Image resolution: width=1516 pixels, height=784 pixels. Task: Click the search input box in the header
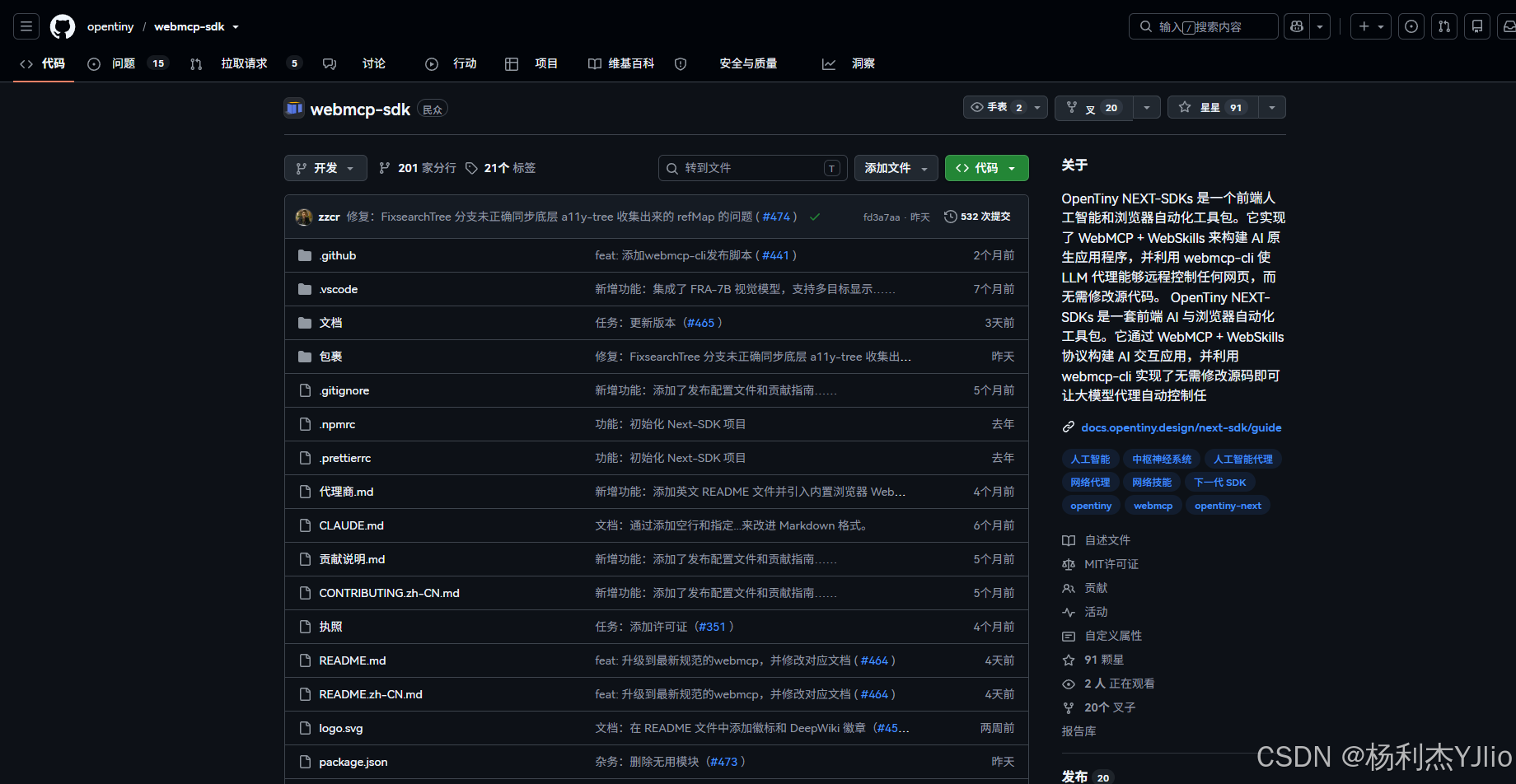[1203, 26]
